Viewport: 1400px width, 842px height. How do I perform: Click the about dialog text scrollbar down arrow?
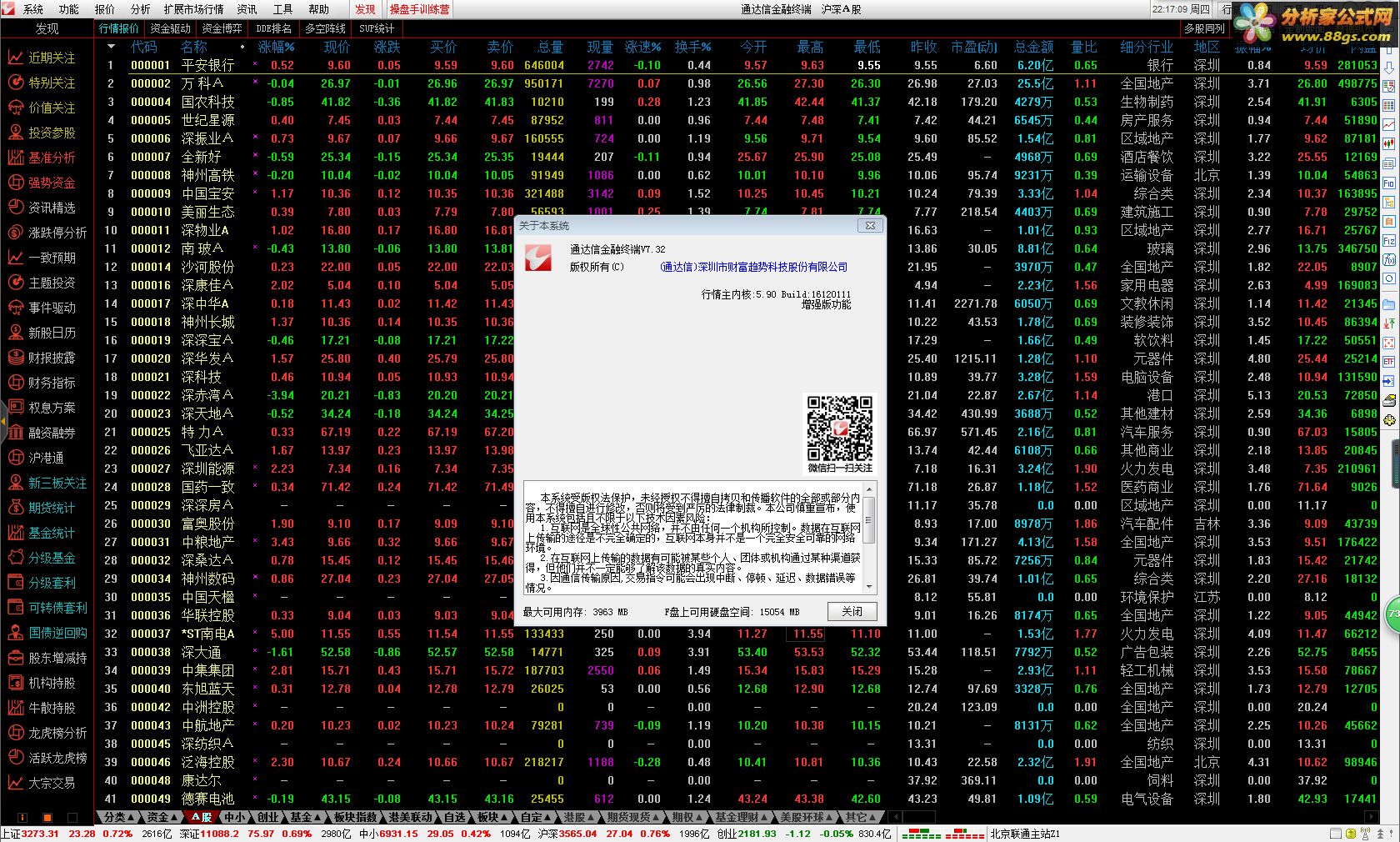(869, 586)
